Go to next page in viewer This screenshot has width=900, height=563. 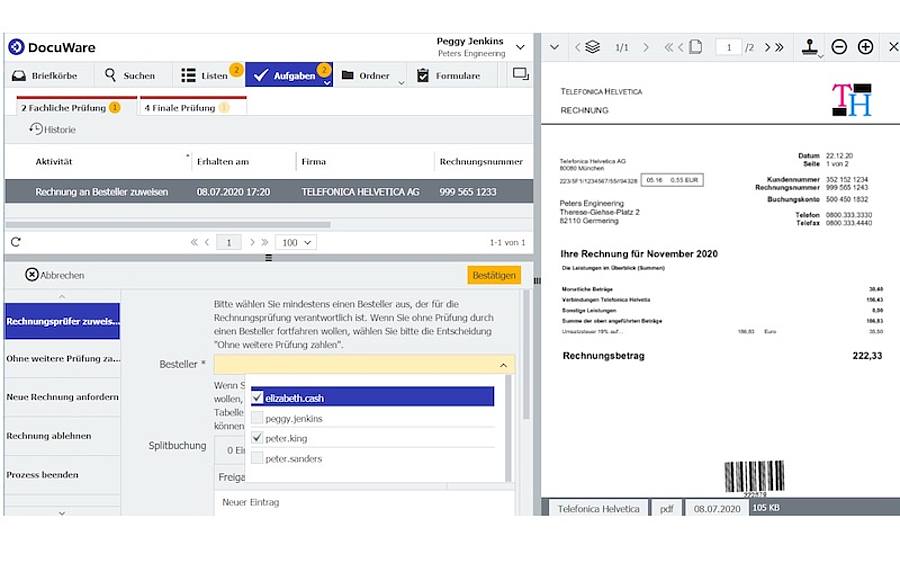click(767, 47)
